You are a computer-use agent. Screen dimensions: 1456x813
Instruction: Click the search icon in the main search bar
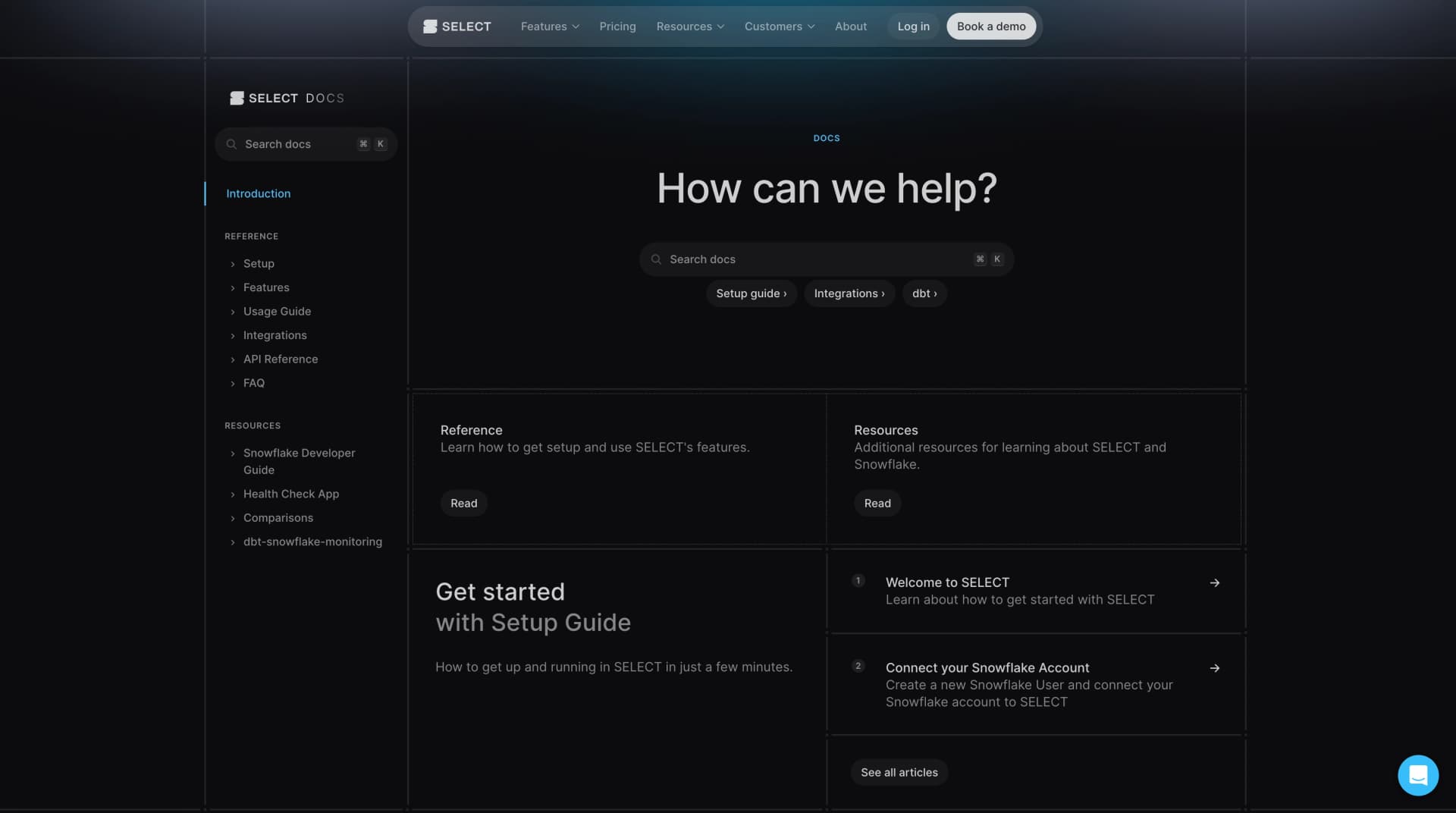point(656,259)
